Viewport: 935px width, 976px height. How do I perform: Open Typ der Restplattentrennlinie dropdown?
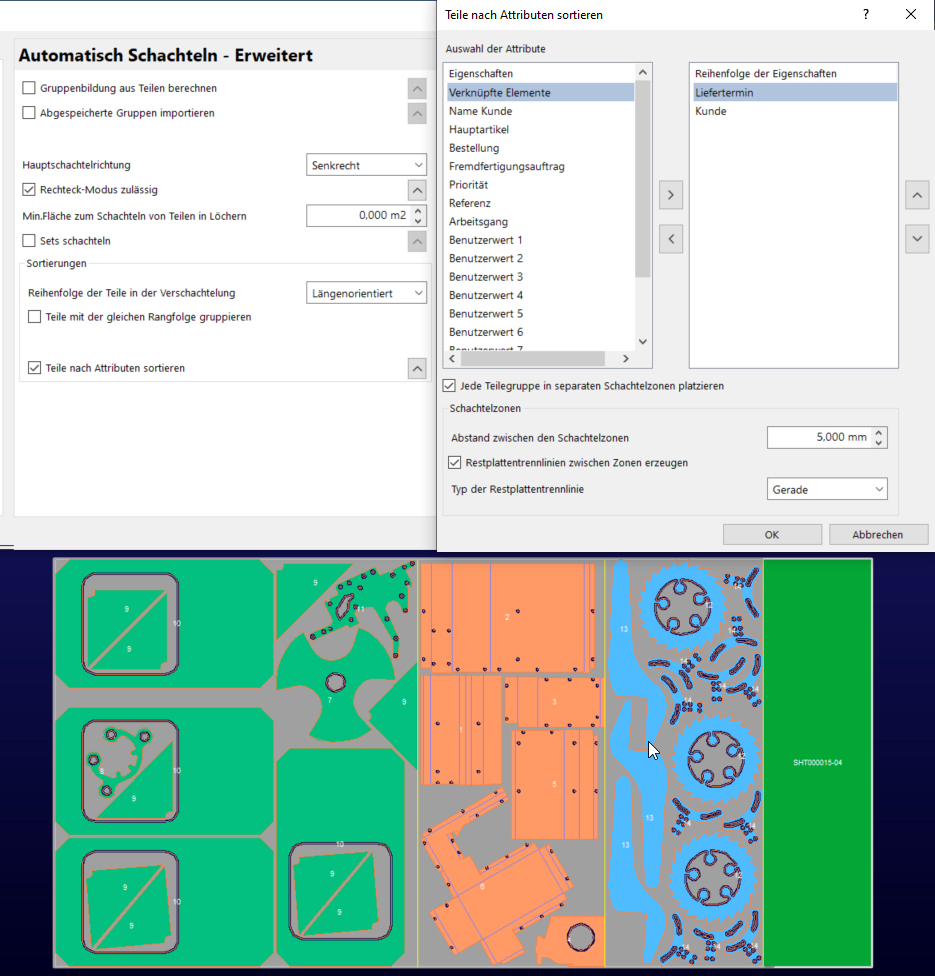[828, 489]
